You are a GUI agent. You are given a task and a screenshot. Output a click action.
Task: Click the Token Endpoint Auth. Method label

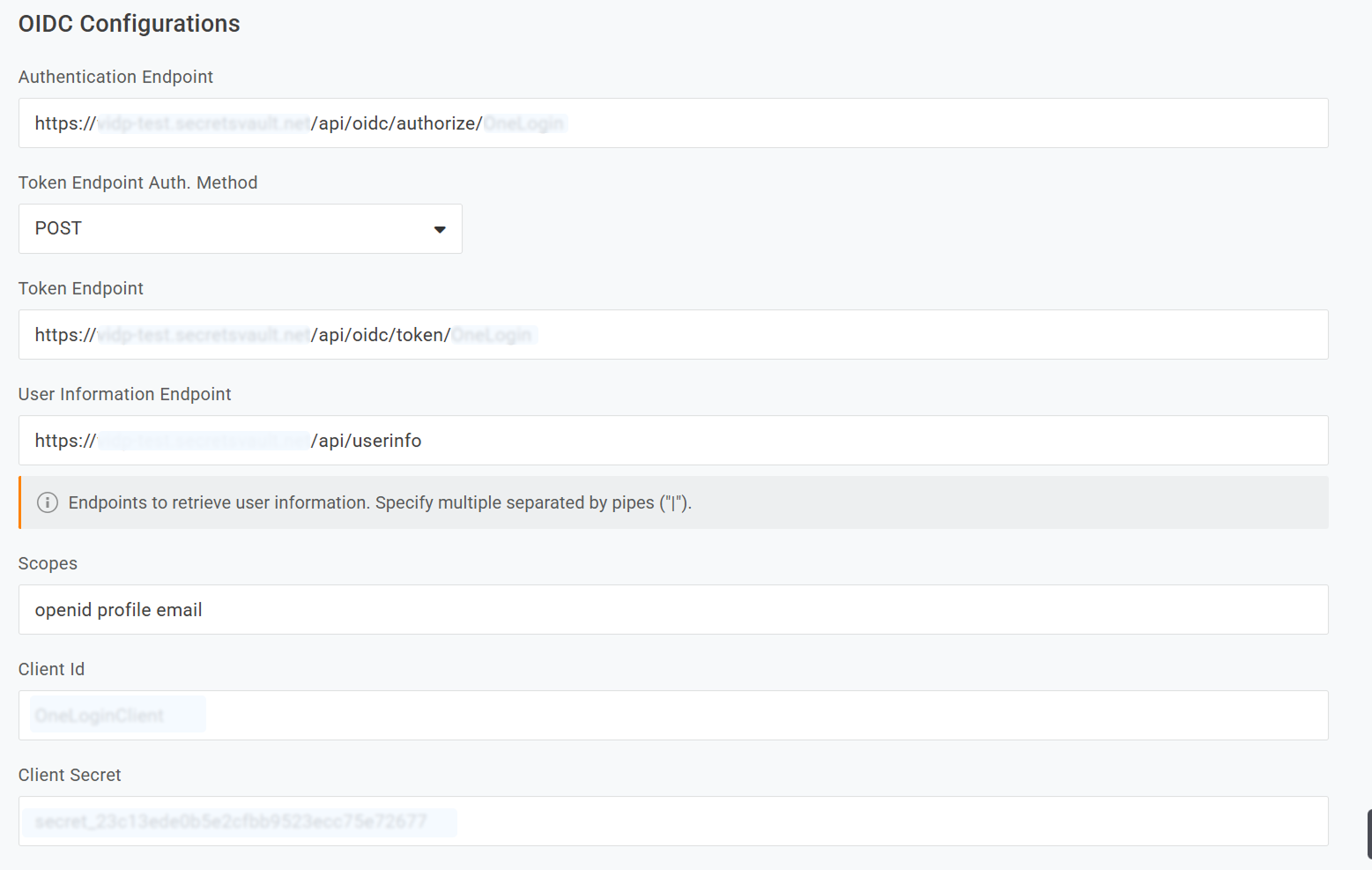pyautogui.click(x=137, y=182)
